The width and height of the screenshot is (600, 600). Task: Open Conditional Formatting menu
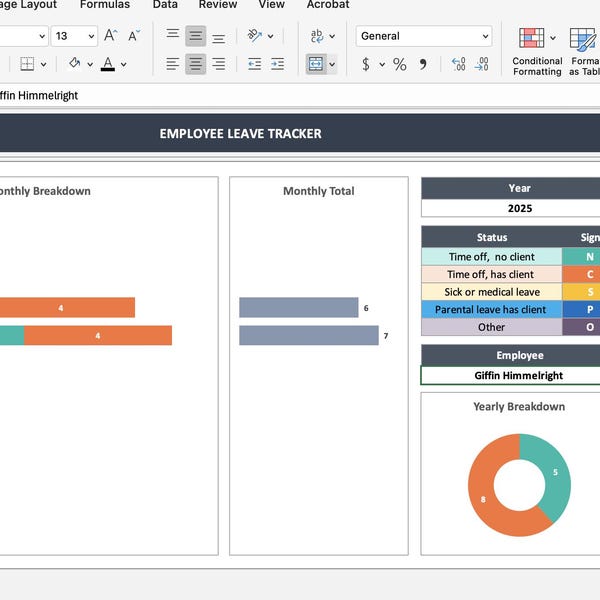[x=537, y=52]
